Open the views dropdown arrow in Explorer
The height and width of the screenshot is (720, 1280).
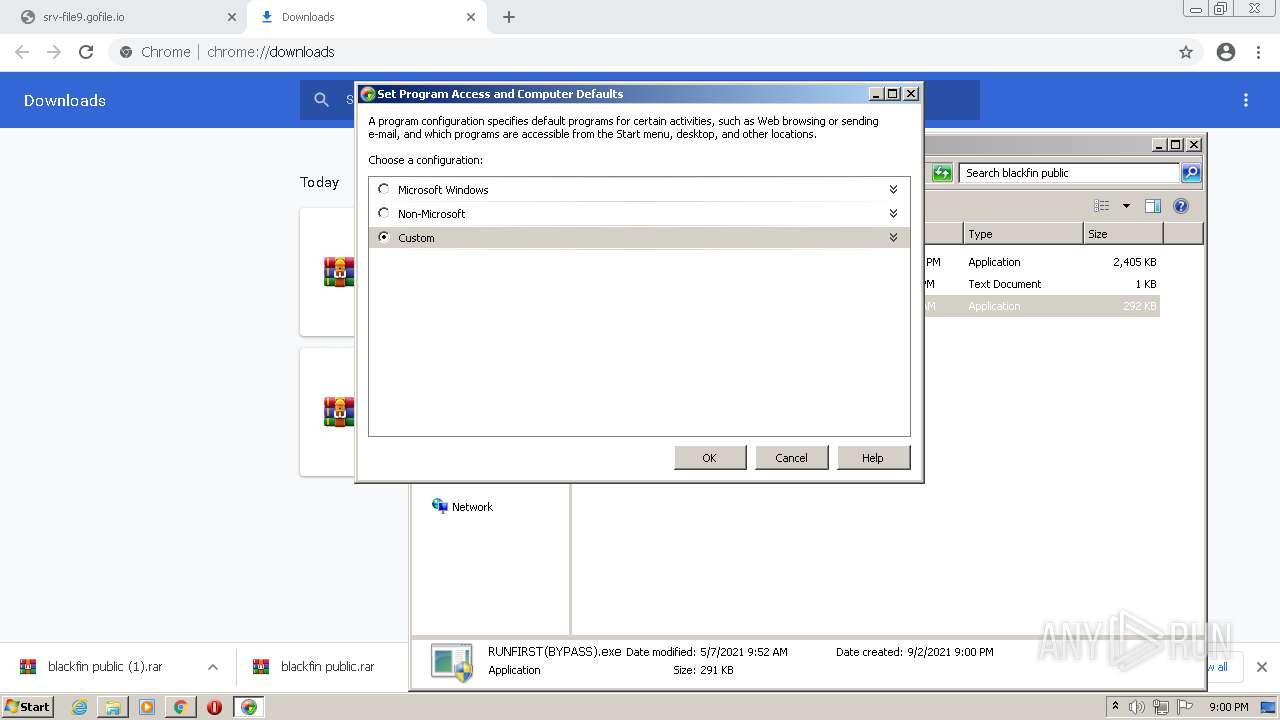tap(1126, 206)
